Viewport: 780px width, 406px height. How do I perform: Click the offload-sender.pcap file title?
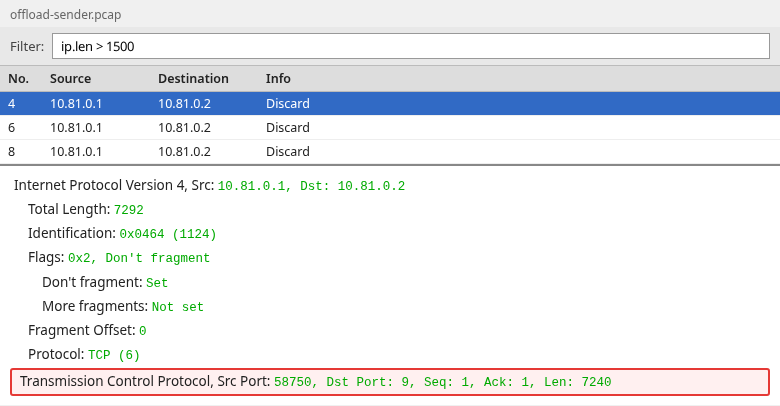[x=66, y=14]
